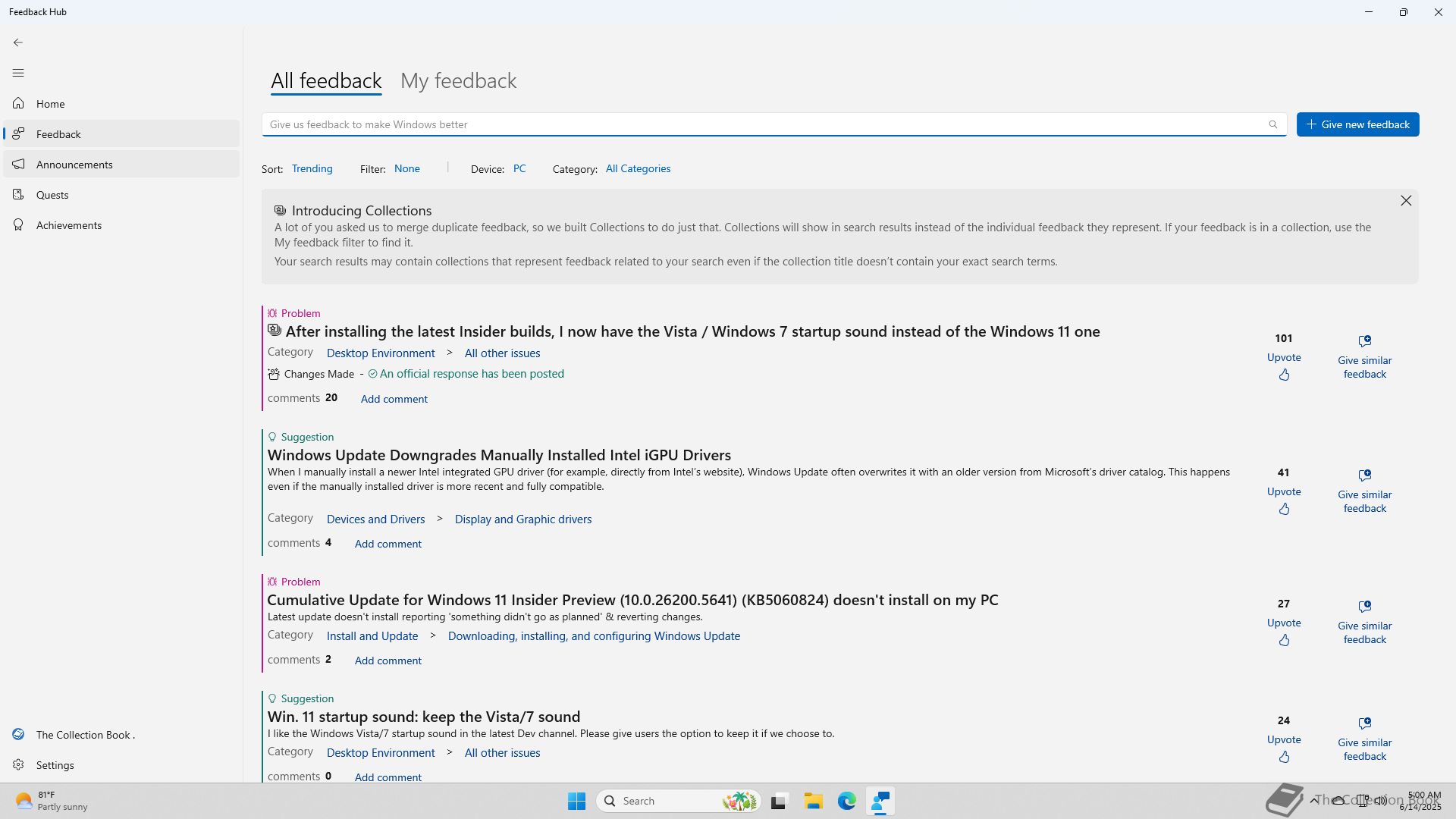Image resolution: width=1456 pixels, height=819 pixels.
Task: Click the feedback search input field
Action: point(758,124)
